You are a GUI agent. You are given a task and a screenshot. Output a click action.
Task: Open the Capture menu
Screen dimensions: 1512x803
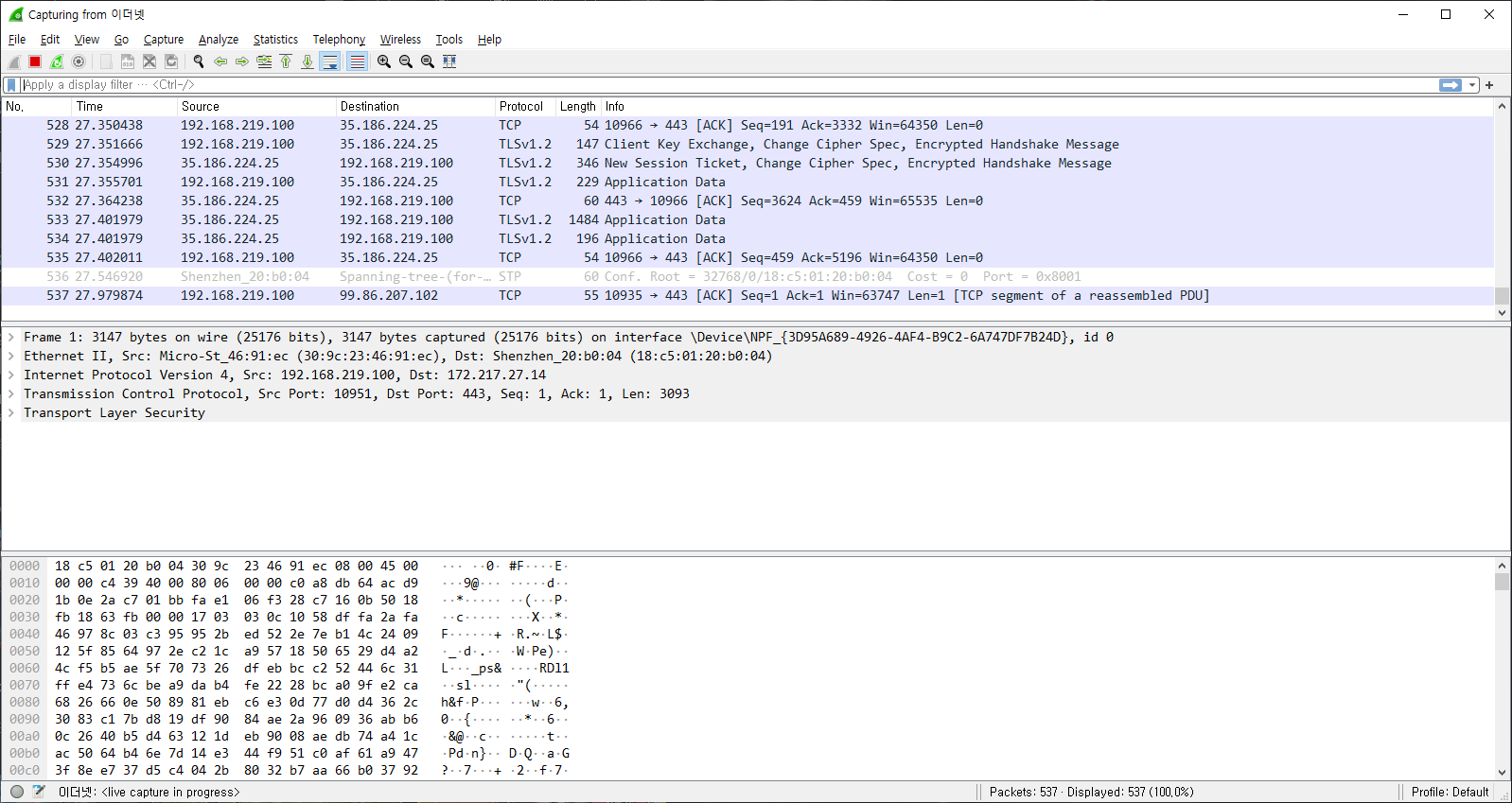pos(164,40)
